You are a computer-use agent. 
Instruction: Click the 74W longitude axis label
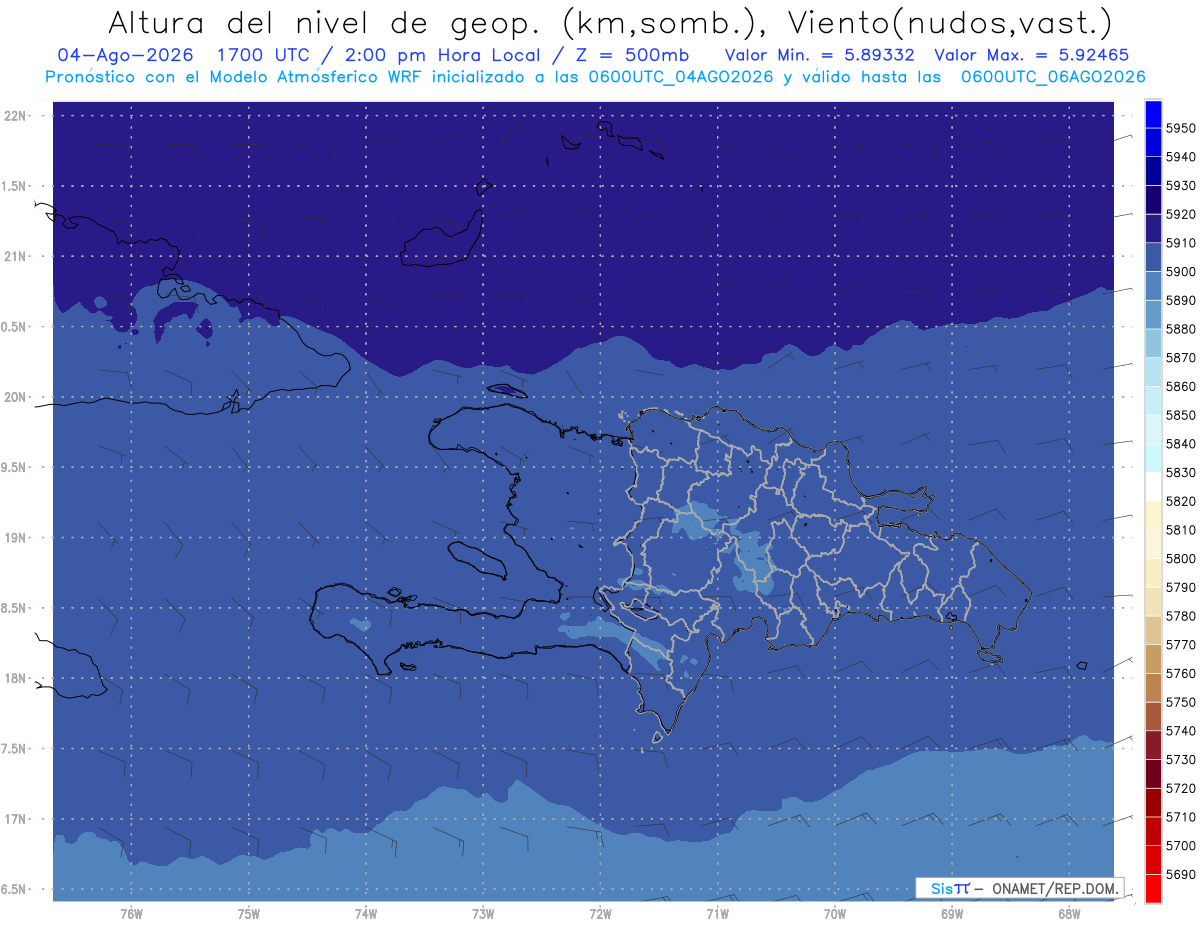tap(366, 914)
